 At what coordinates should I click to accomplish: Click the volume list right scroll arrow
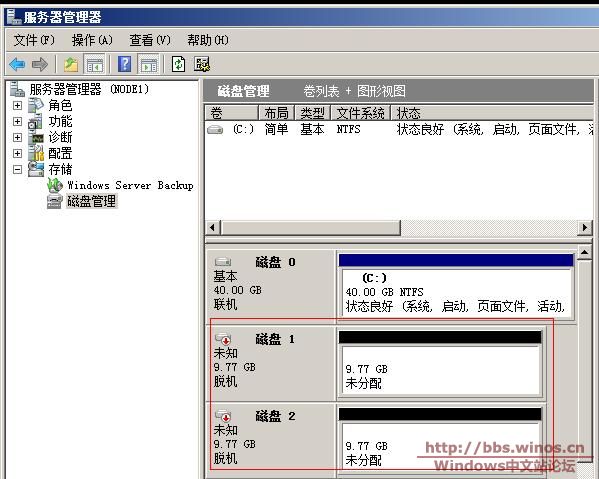point(584,228)
